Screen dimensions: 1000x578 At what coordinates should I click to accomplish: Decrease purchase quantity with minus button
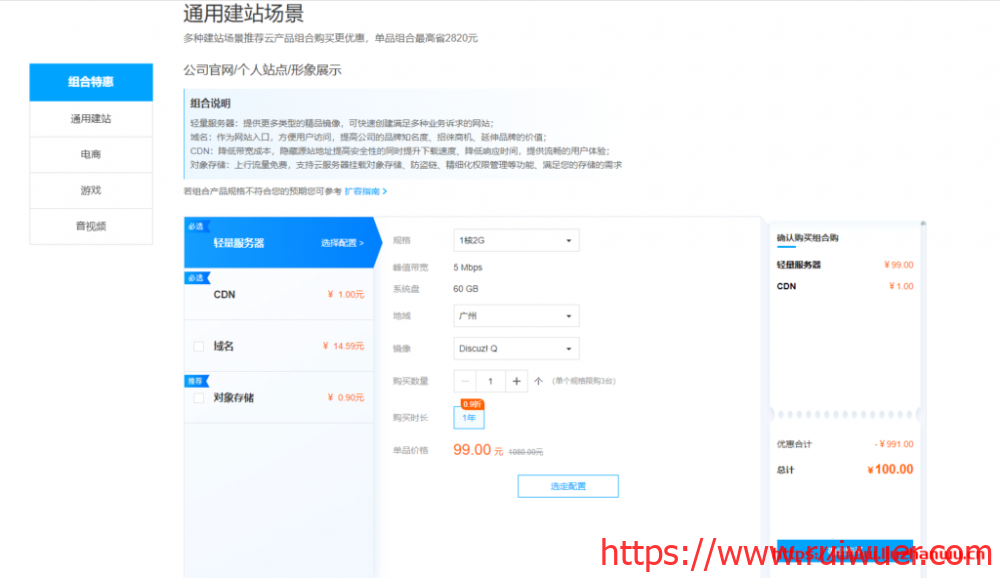click(465, 381)
